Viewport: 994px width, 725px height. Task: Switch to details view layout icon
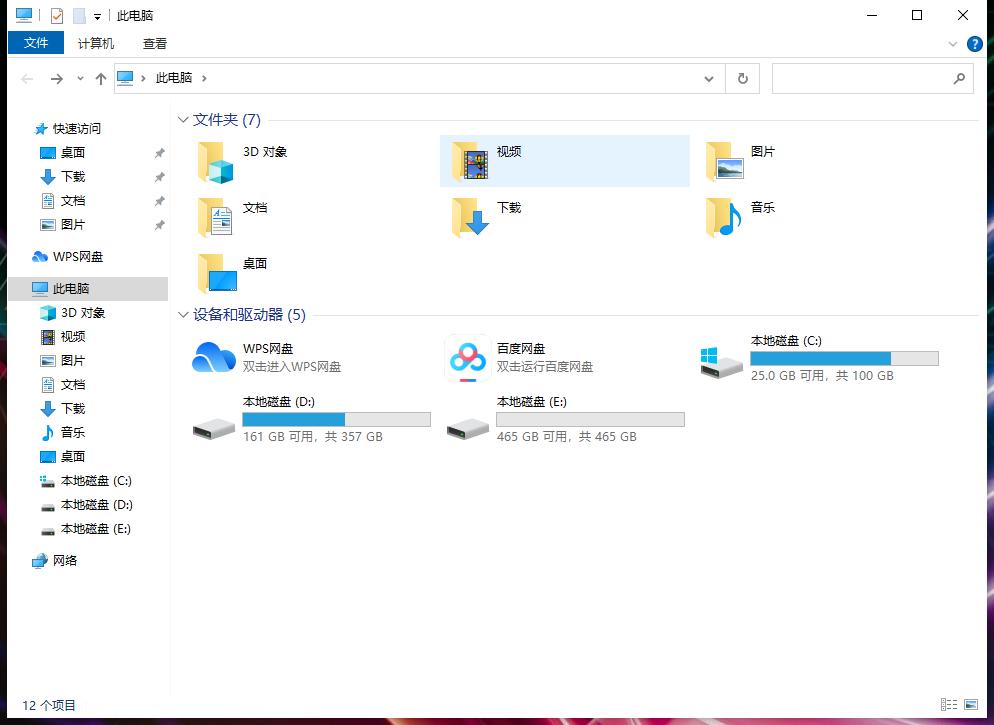coord(949,705)
